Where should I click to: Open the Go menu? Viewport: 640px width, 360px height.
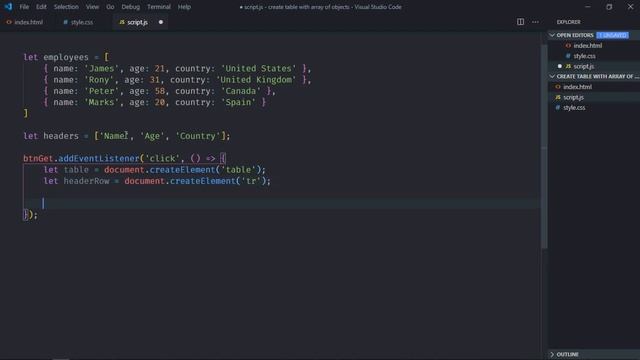click(110, 7)
